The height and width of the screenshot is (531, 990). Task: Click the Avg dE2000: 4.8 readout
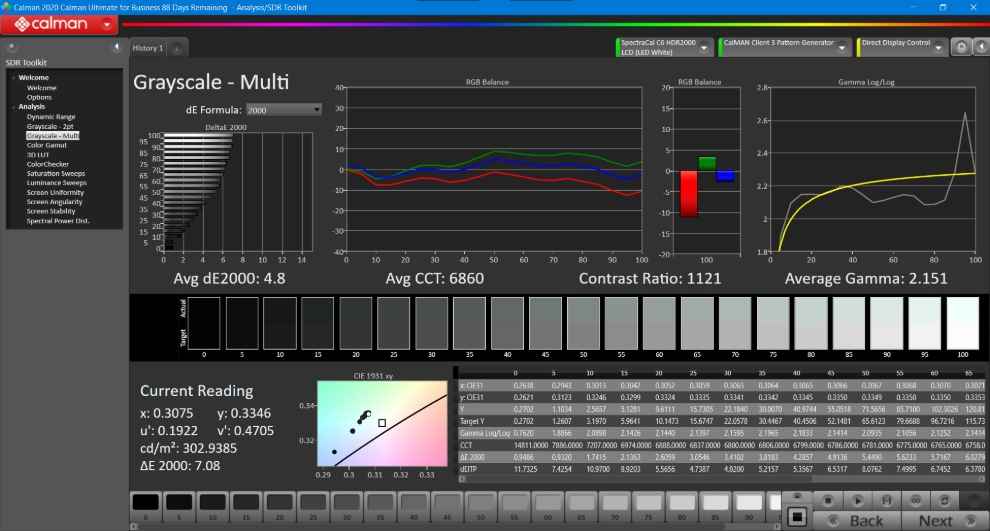click(229, 278)
